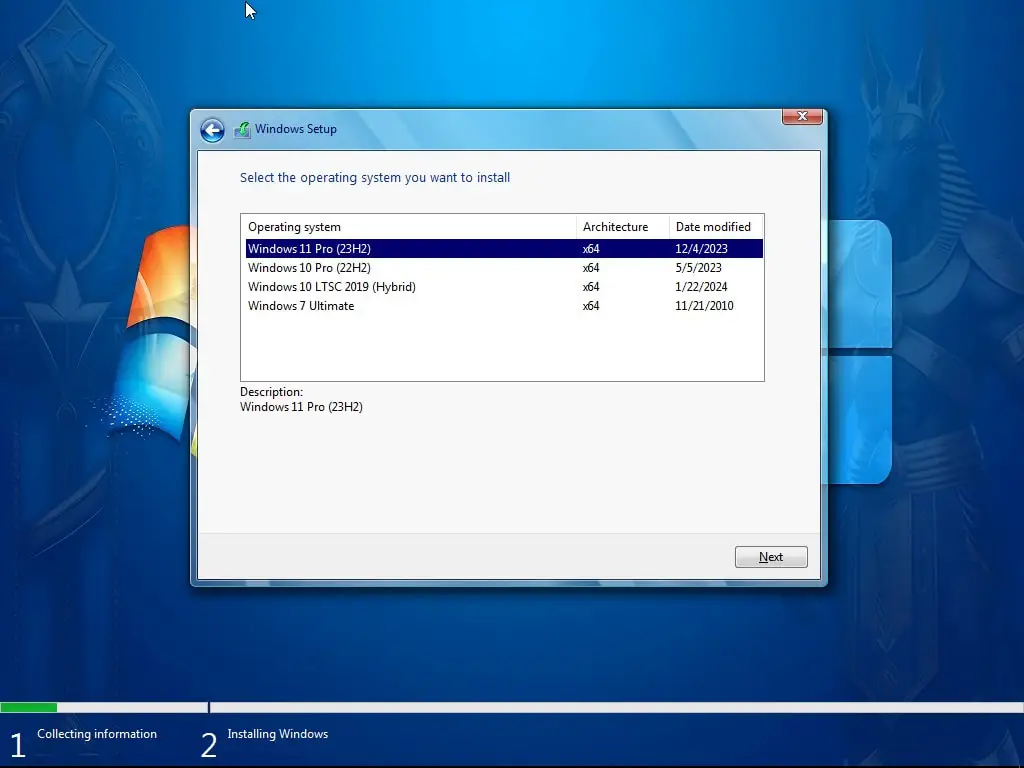Screen dimensions: 1024x768
Task: Click the Architecture column header
Action: pos(615,227)
